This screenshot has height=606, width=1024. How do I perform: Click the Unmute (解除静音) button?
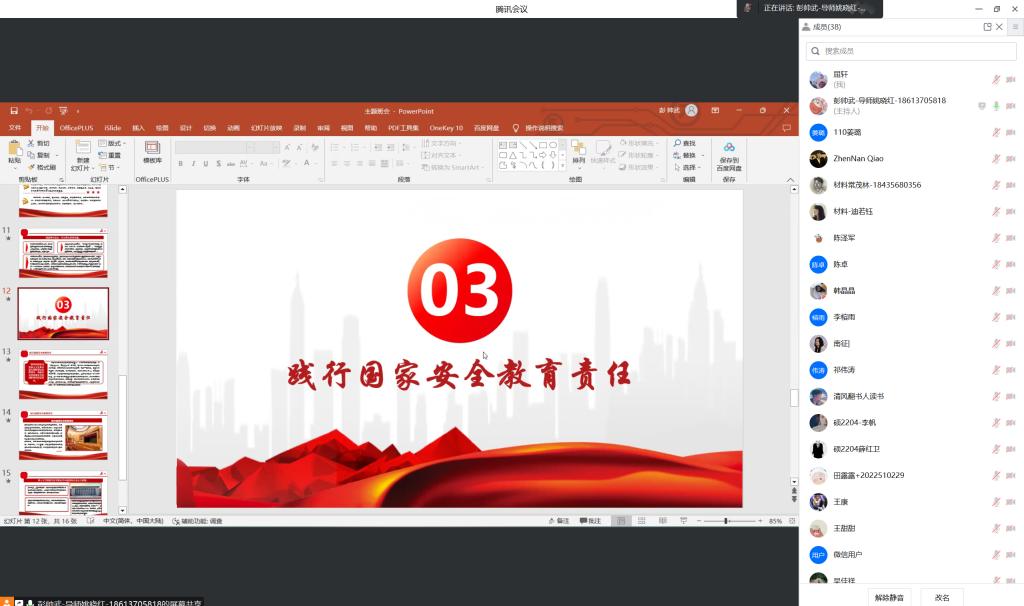888,597
